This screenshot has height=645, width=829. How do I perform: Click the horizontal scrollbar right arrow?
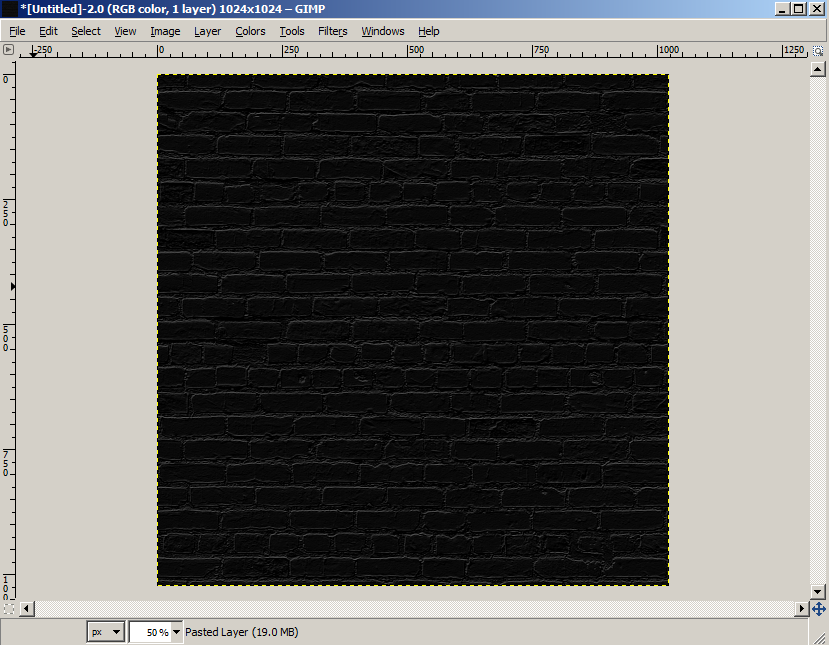tap(802, 609)
